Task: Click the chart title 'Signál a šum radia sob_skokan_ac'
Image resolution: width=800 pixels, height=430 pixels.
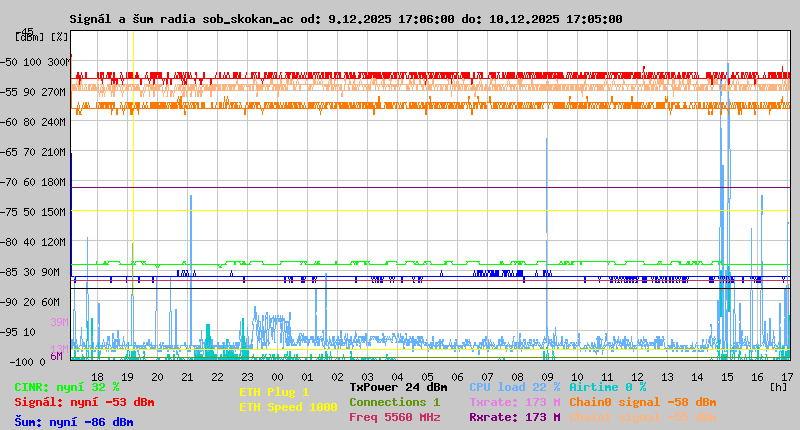Action: coord(182,19)
